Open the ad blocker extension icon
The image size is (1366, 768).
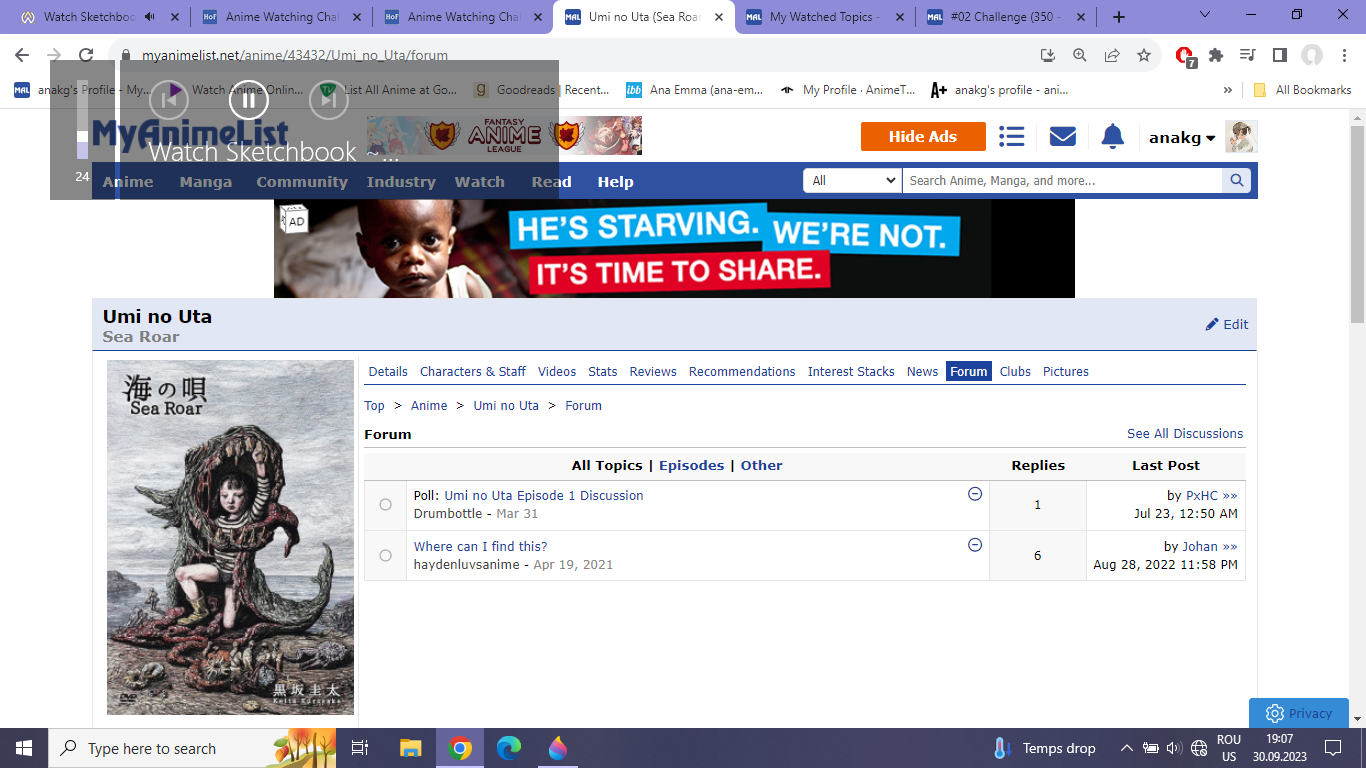[x=1185, y=56]
